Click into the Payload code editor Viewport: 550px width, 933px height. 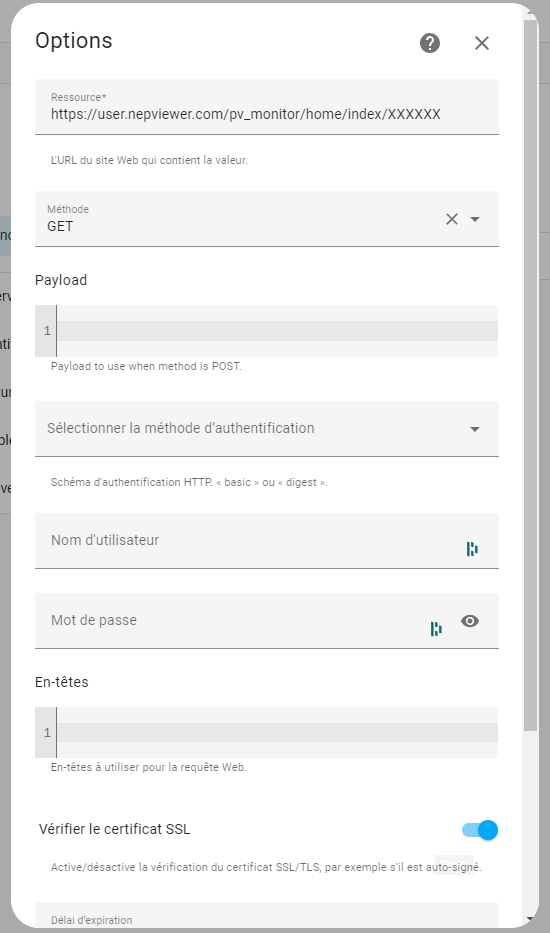[277, 331]
